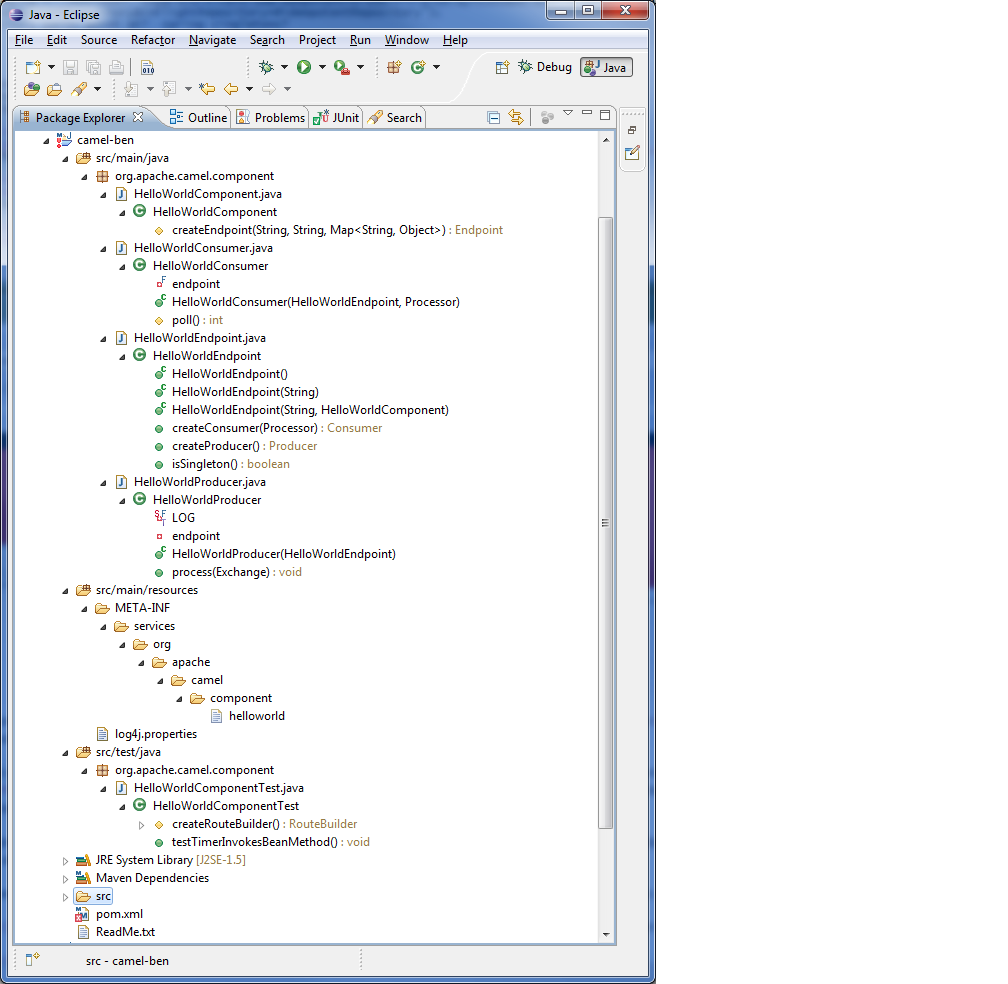Click the Package Explorer scroll down arrow

click(x=606, y=935)
